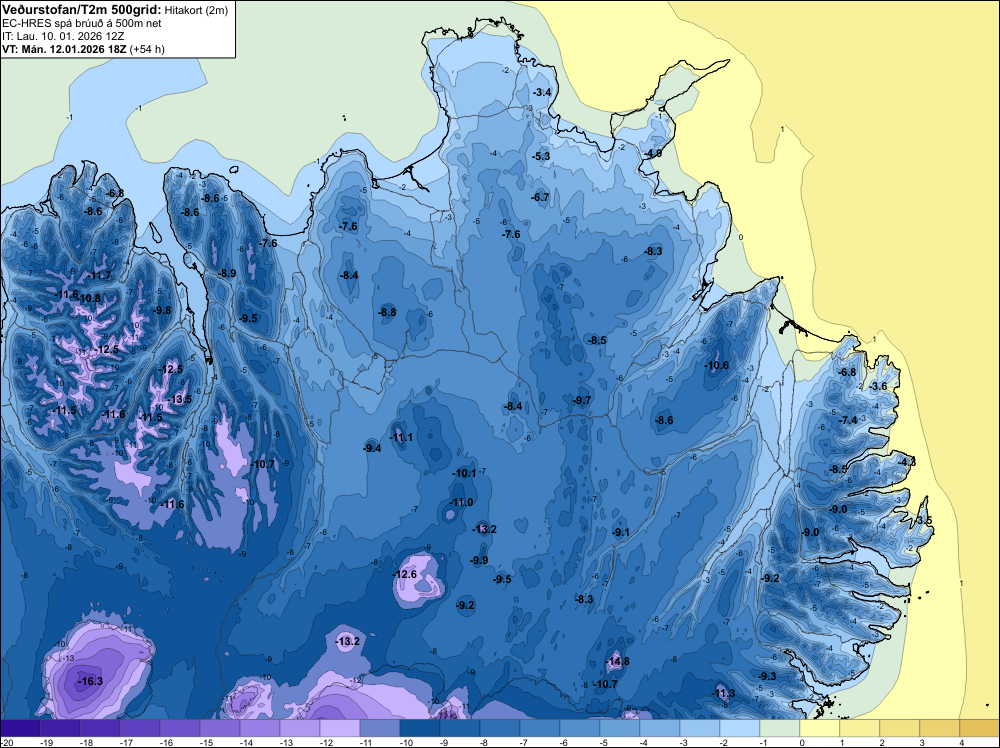Select the pale yellow legend swatch at 0

coord(820,728)
